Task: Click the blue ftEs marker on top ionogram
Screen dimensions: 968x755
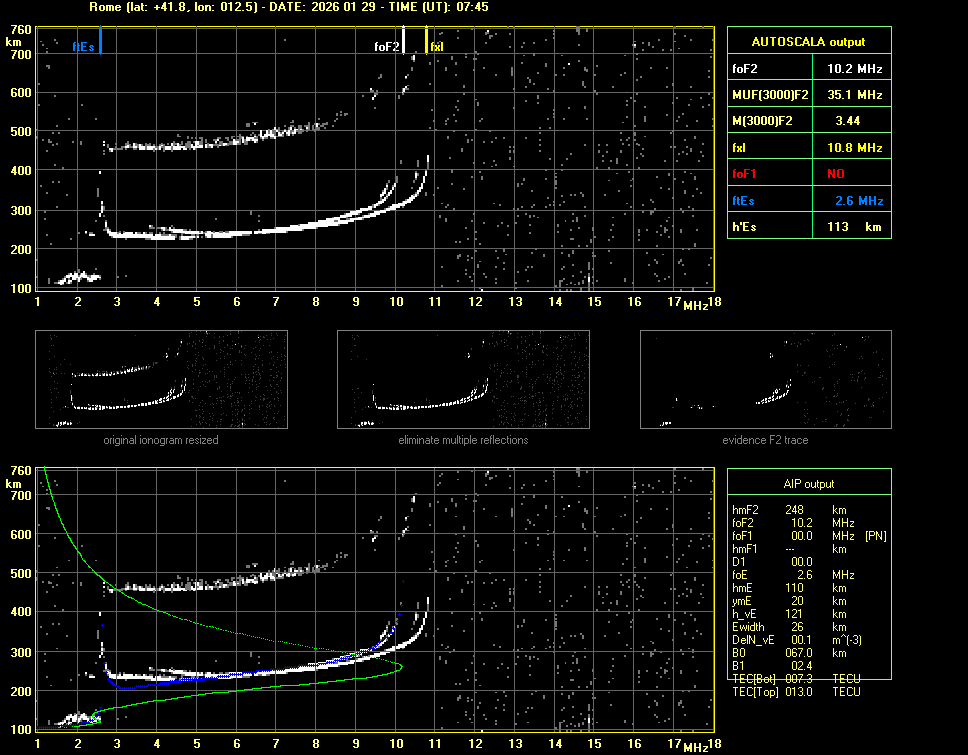Action: click(x=100, y=40)
